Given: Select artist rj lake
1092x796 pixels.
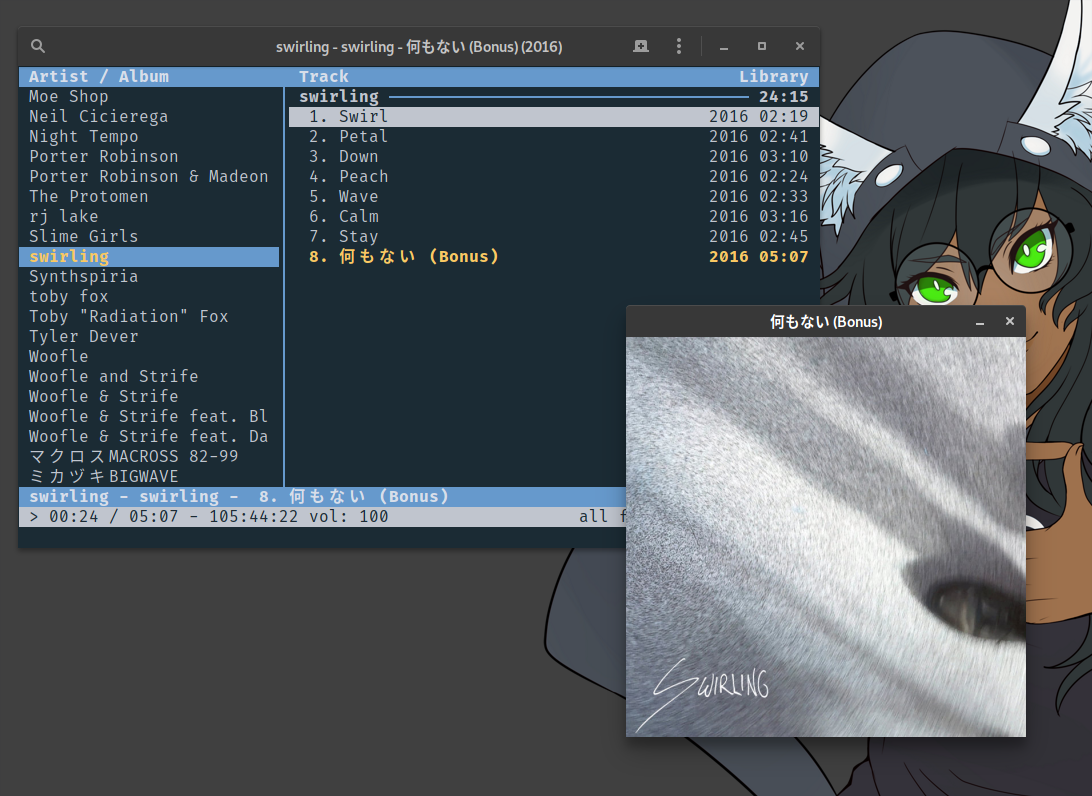Looking at the screenshot, I should [63, 217].
